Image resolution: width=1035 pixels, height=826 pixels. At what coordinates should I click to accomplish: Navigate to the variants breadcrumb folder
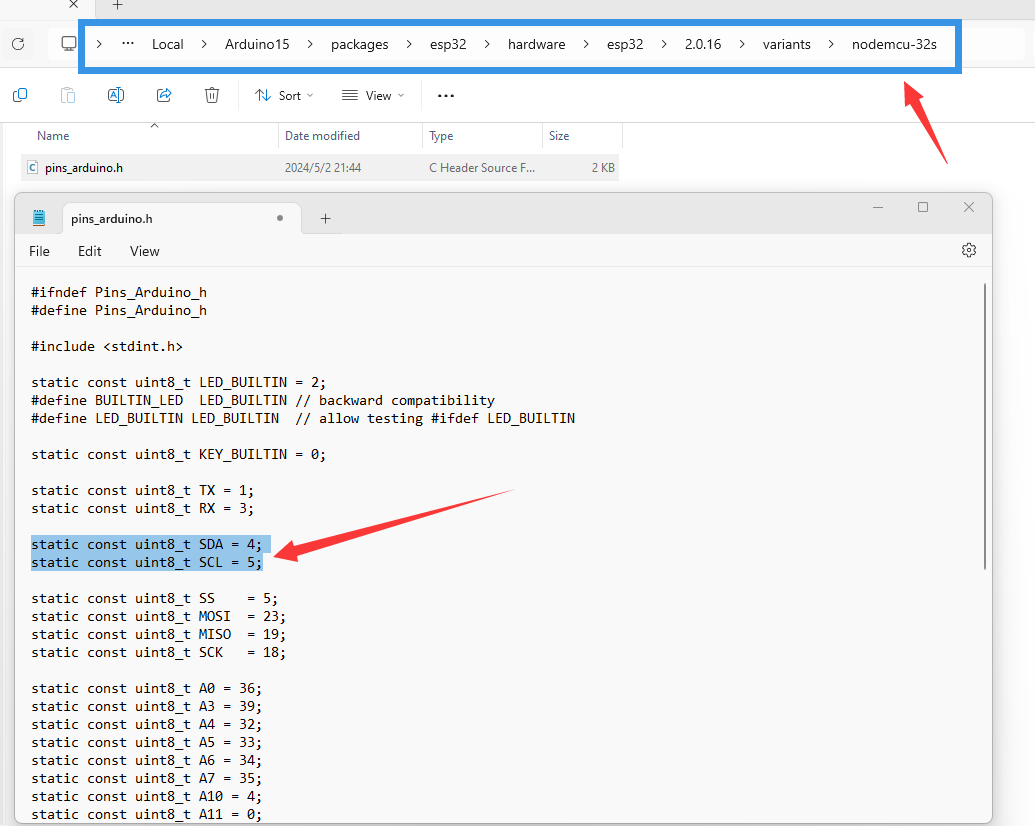tap(786, 44)
